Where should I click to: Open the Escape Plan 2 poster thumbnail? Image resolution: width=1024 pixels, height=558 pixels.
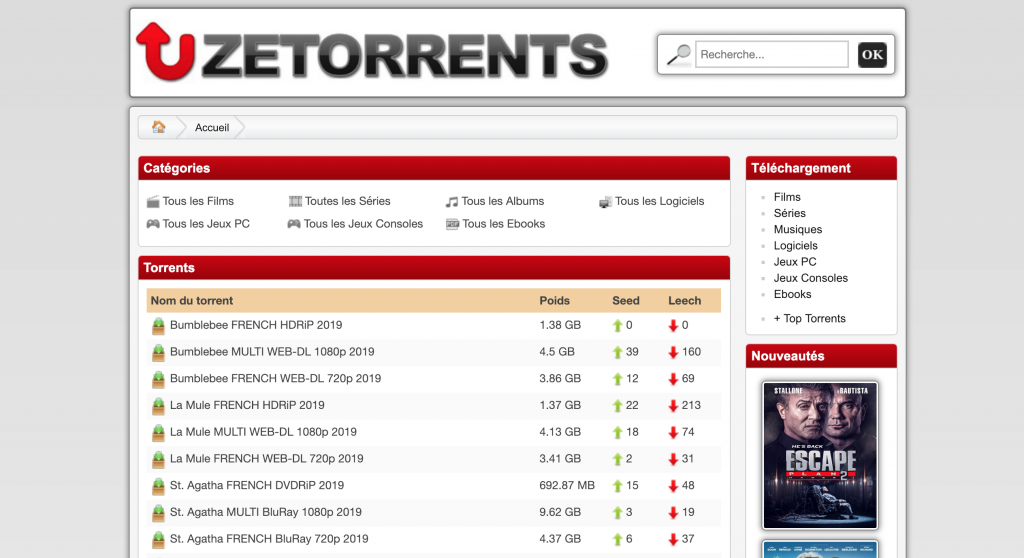coord(820,455)
